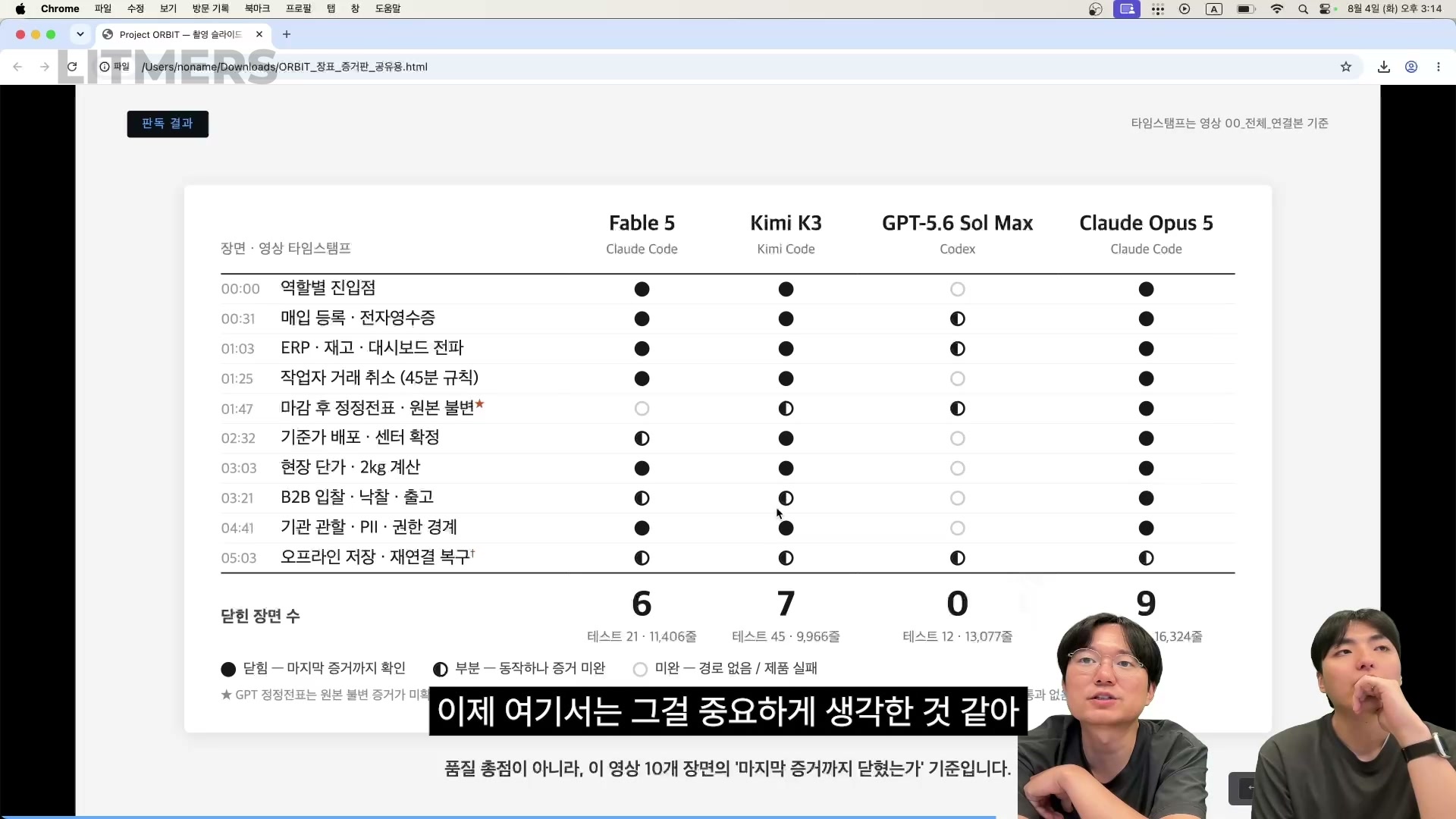Click the row B2B 입찰 · 낙찰 · 출고

pyautogui.click(x=728, y=498)
